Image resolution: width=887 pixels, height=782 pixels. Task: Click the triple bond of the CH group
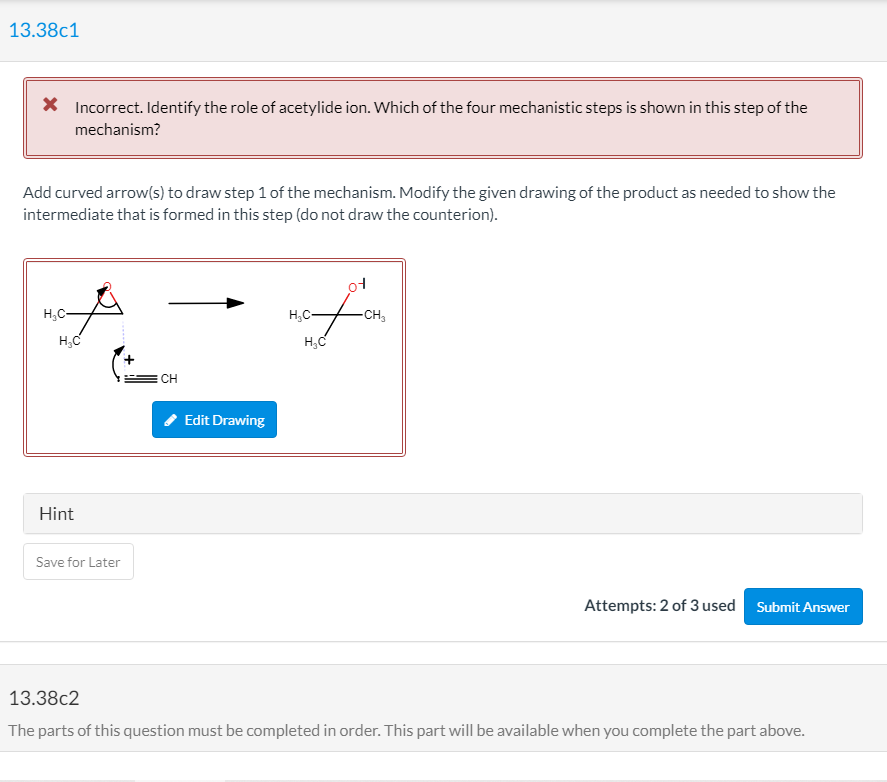point(141,377)
